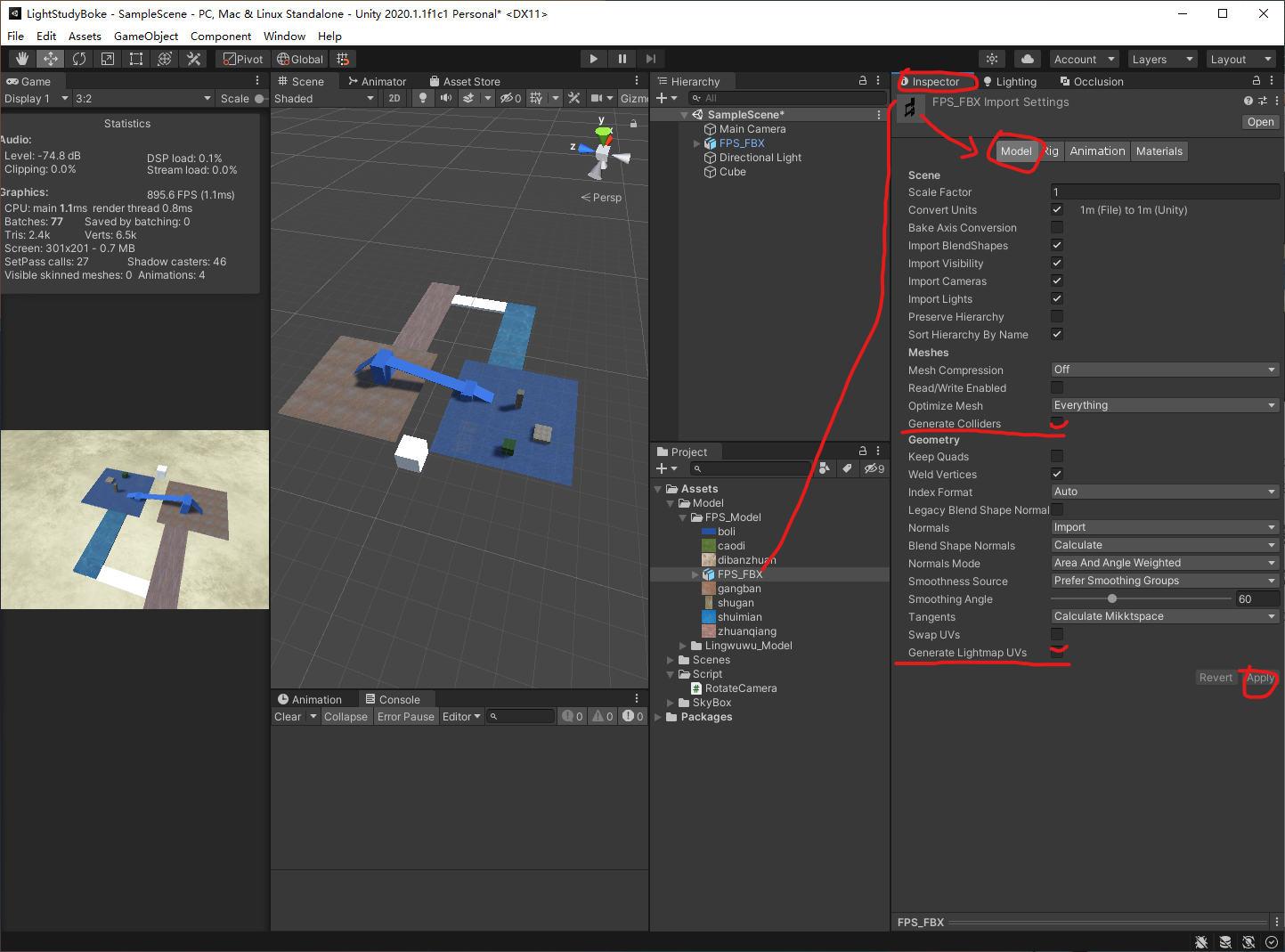Toggle 2D view in Scene
The width and height of the screenshot is (1285, 952).
pos(394,98)
